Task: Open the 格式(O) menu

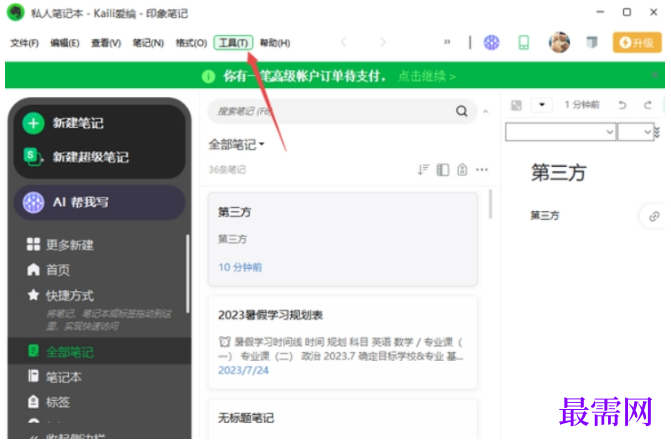Action: 191,43
